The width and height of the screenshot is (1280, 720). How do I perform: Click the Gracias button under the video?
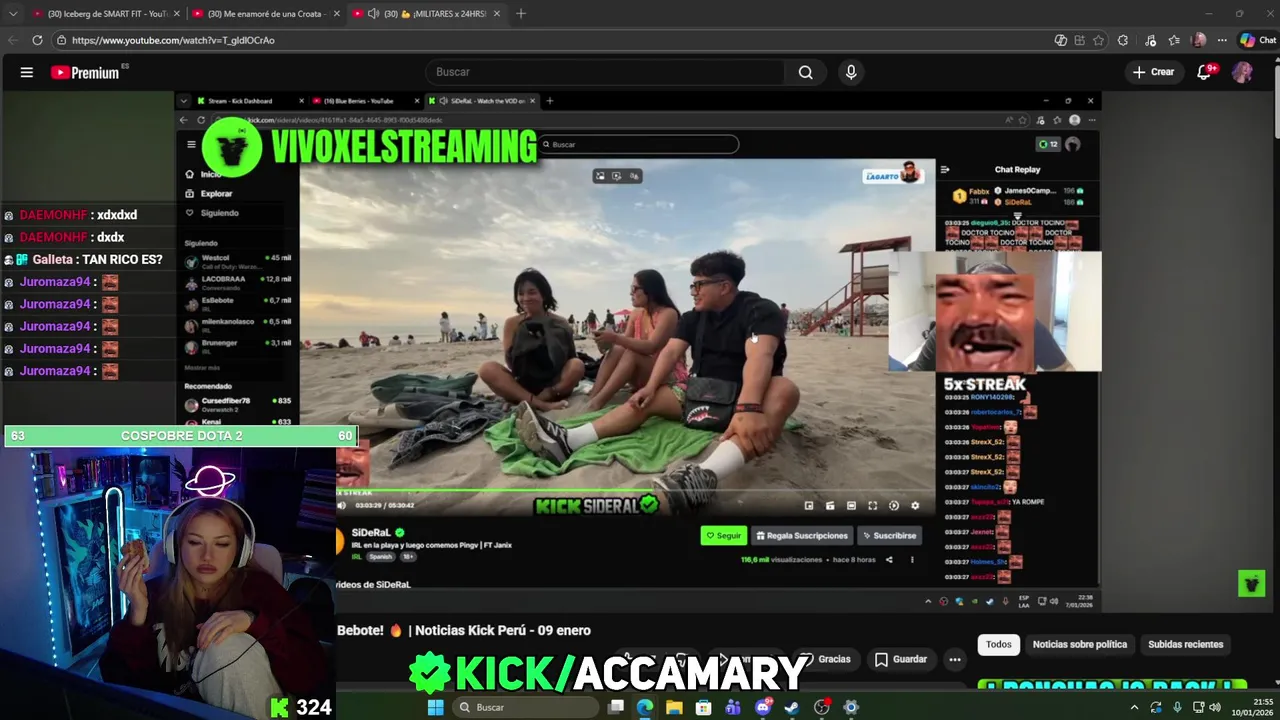point(825,659)
